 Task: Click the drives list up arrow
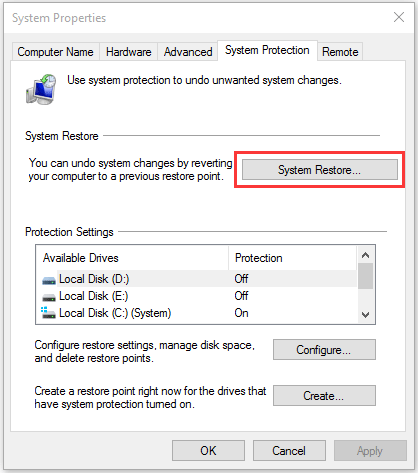click(x=366, y=255)
